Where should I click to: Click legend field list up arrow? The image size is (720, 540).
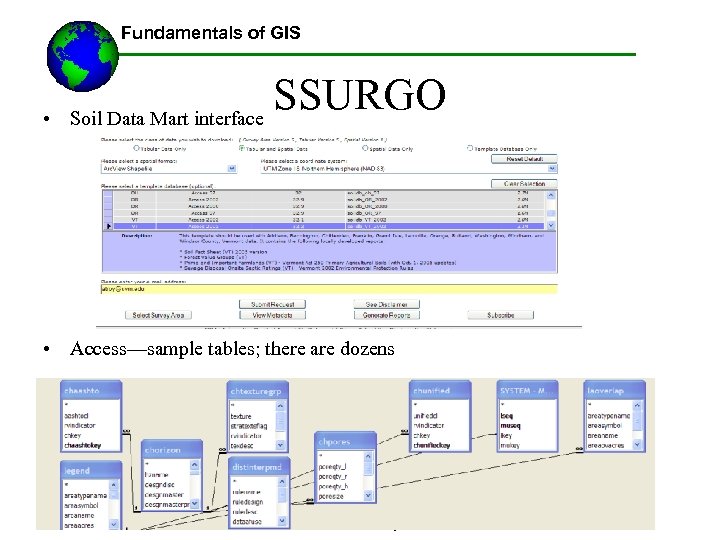click(113, 485)
